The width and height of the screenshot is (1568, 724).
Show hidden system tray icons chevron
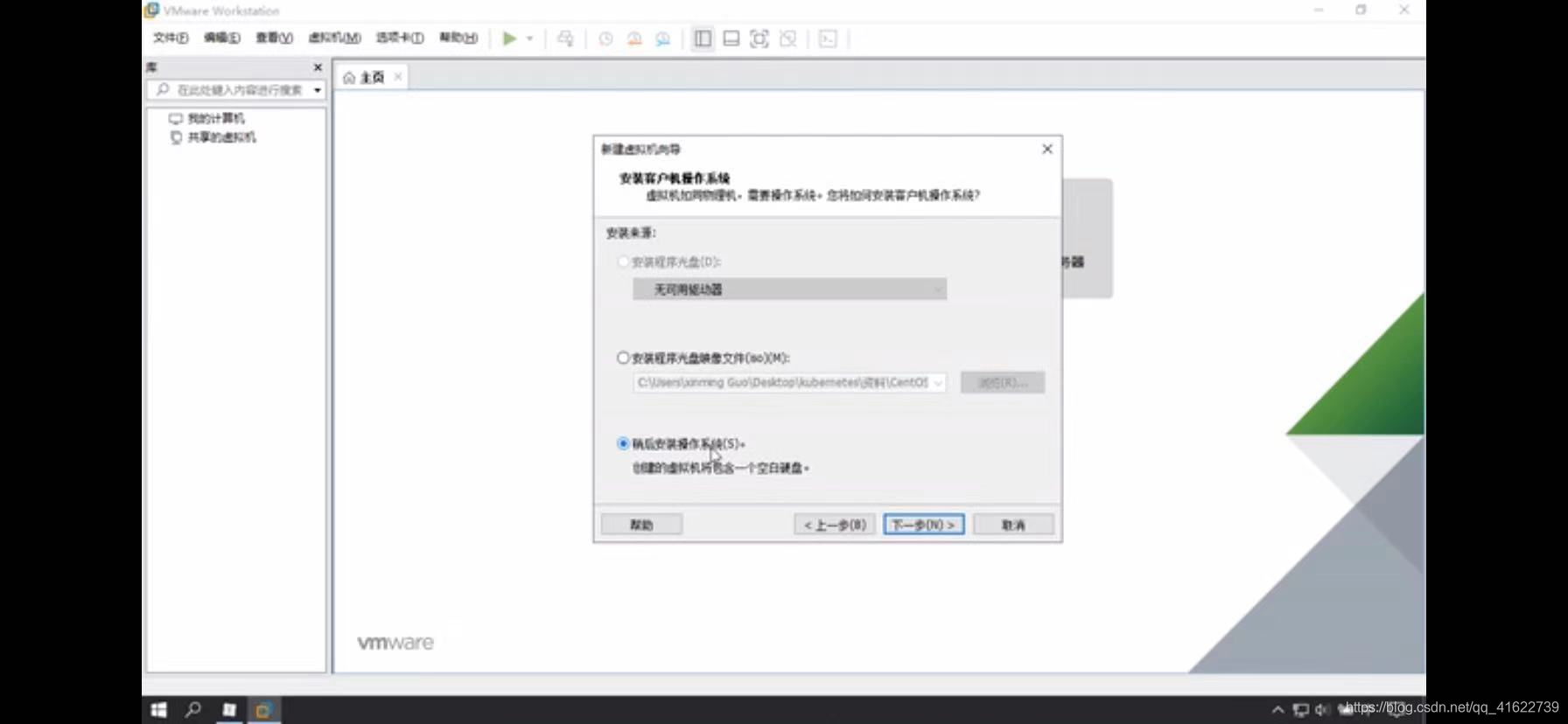(1277, 710)
